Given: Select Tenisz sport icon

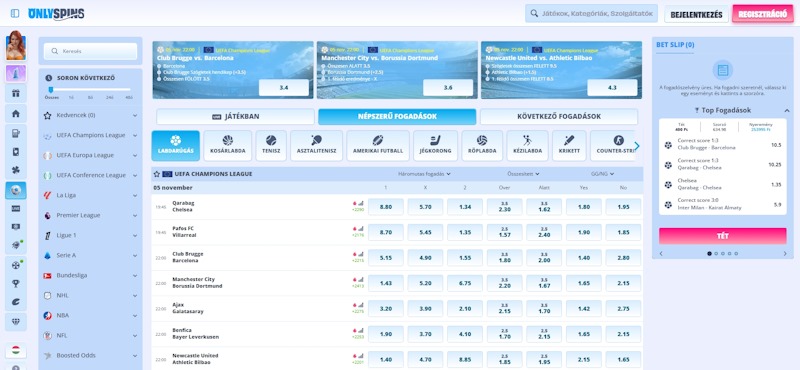Looking at the screenshot, I should point(271,145).
